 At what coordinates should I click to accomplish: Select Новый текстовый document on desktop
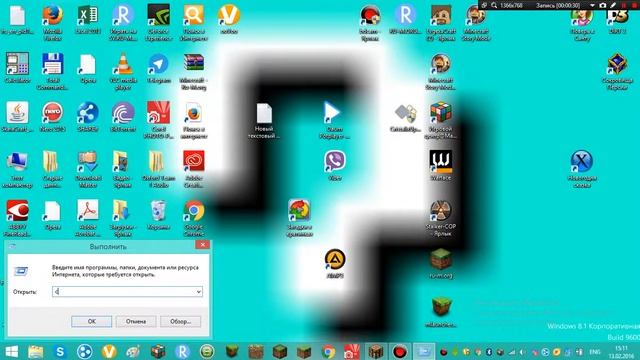click(x=264, y=113)
